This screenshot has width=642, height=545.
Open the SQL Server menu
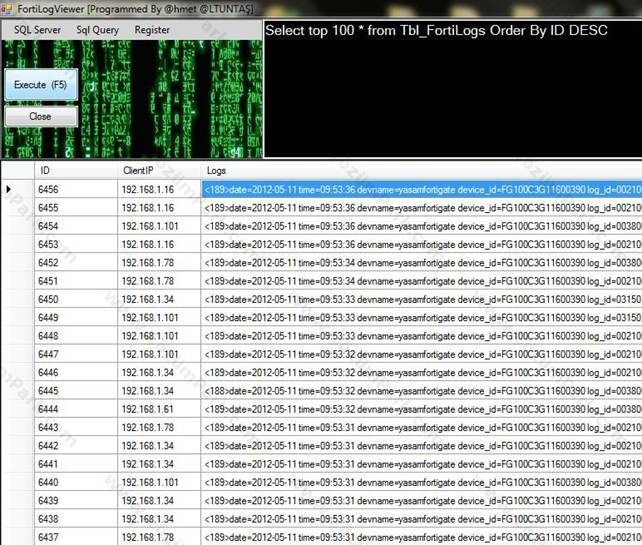click(x=37, y=30)
